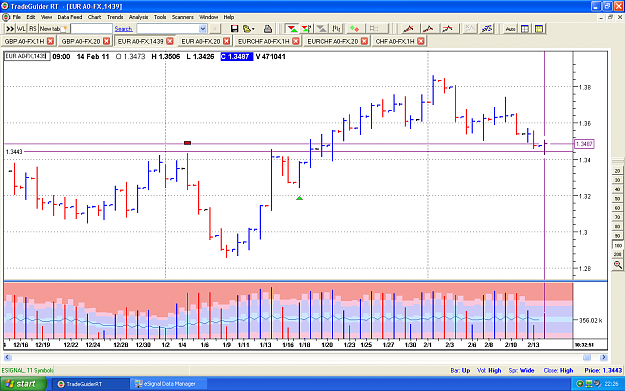Expand the search results combo box
Image resolution: width=625 pixels, height=391 pixels.
pyautogui.click(x=202, y=29)
